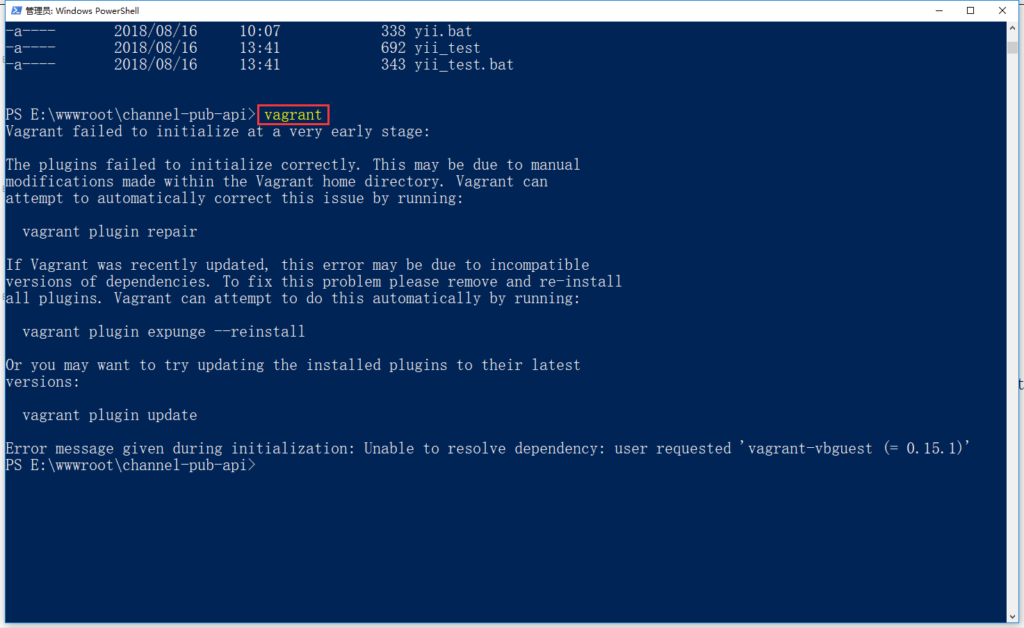This screenshot has height=628, width=1024.
Task: Click the 'vagrant plugin expunge --reinstall' line
Action: click(x=163, y=331)
